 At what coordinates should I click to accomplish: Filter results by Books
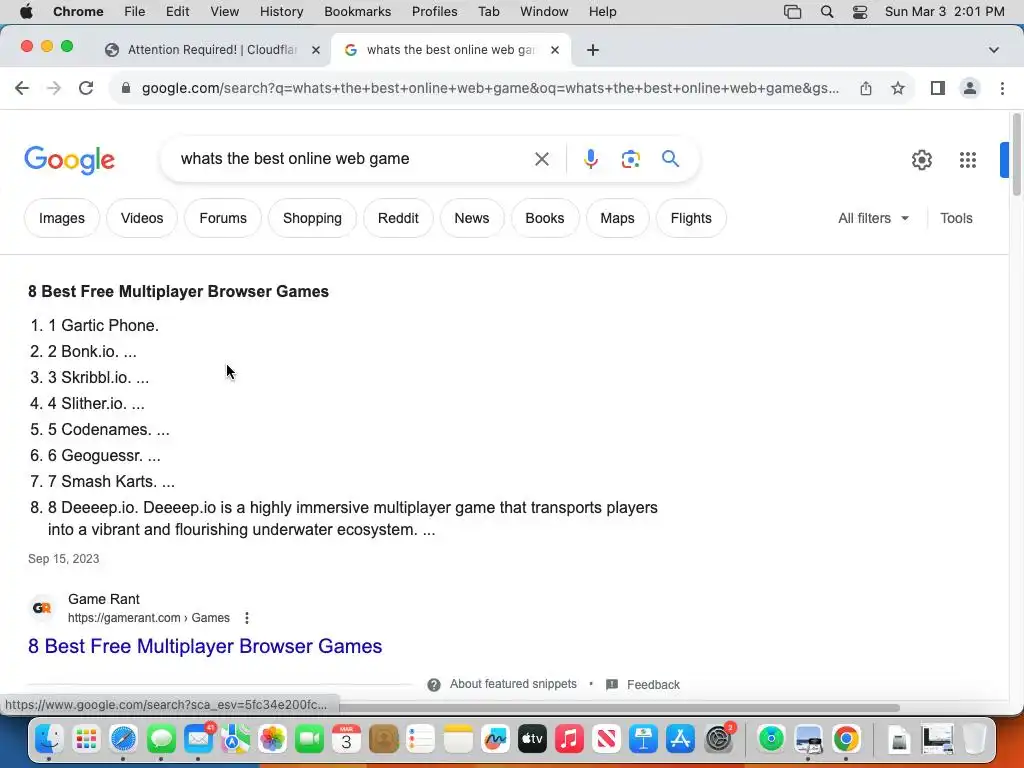545,218
